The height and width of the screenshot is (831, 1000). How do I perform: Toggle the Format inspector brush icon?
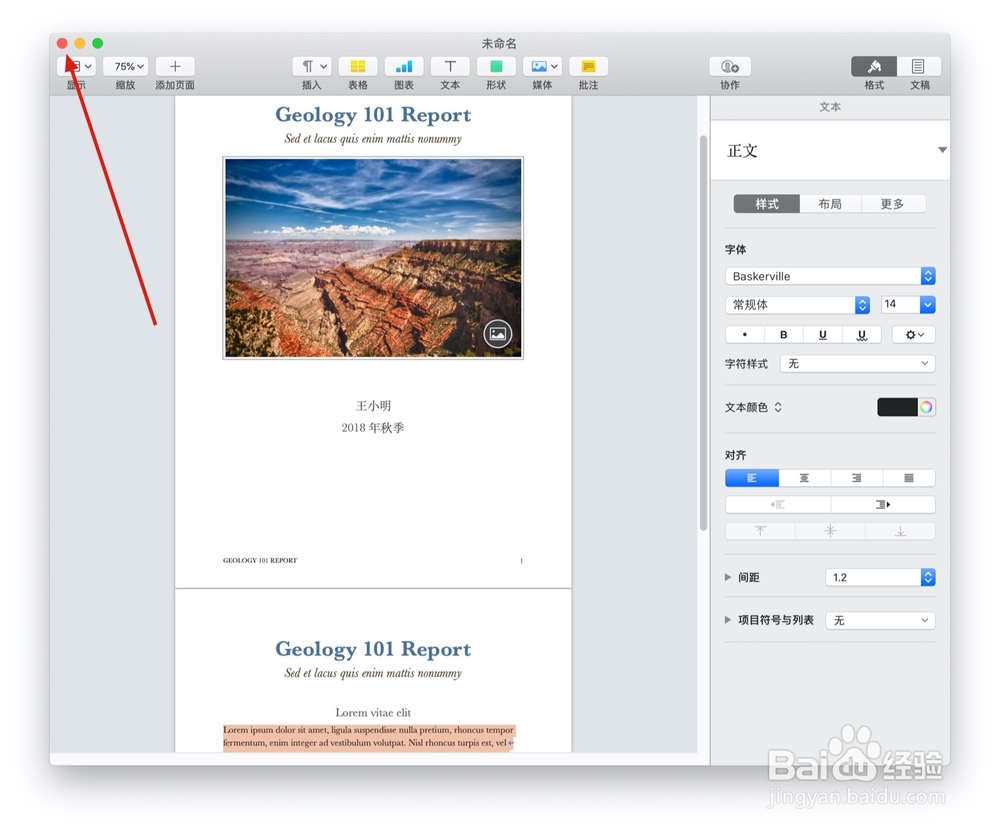coord(874,66)
